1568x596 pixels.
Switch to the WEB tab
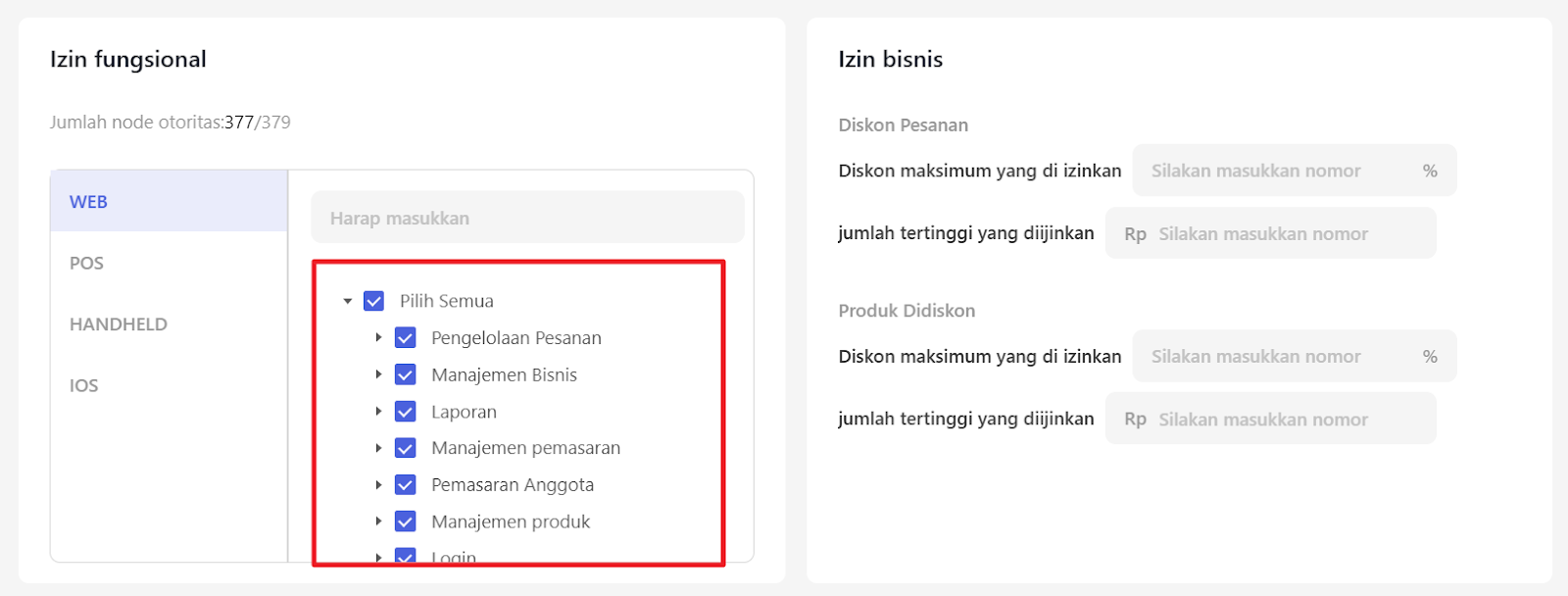[88, 202]
